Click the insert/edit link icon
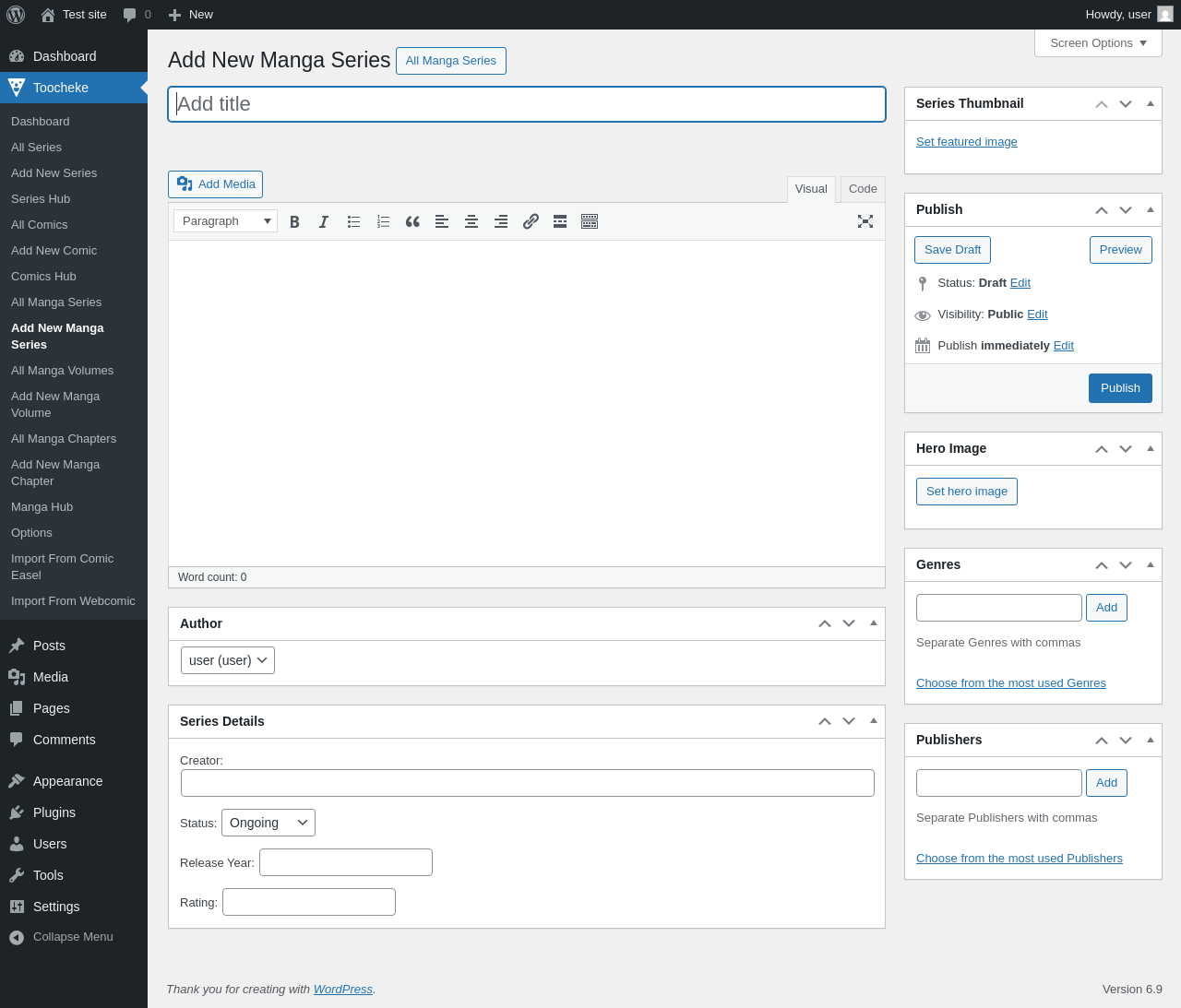 click(531, 221)
